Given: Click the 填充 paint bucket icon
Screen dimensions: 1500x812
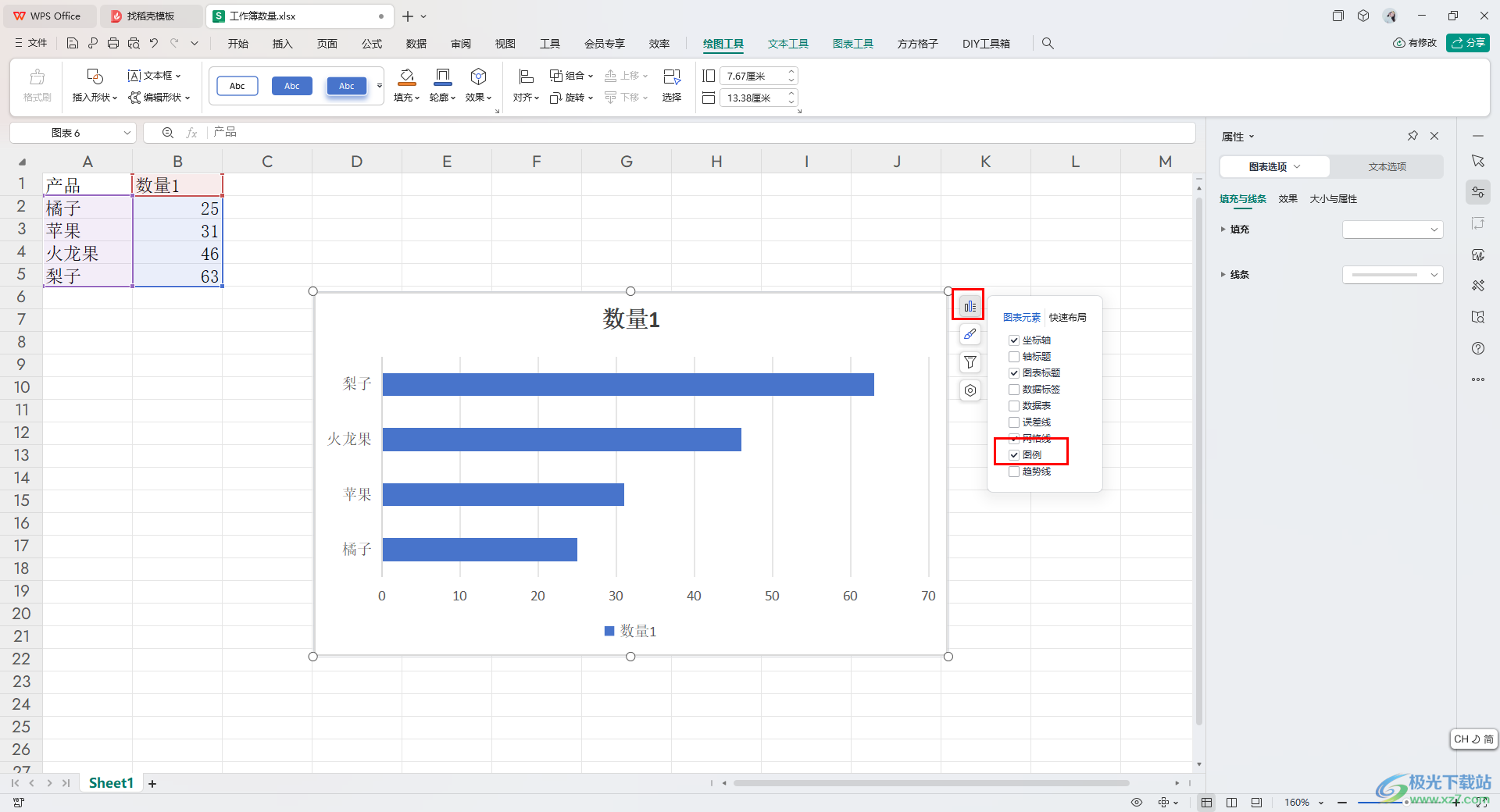Looking at the screenshot, I should (407, 77).
